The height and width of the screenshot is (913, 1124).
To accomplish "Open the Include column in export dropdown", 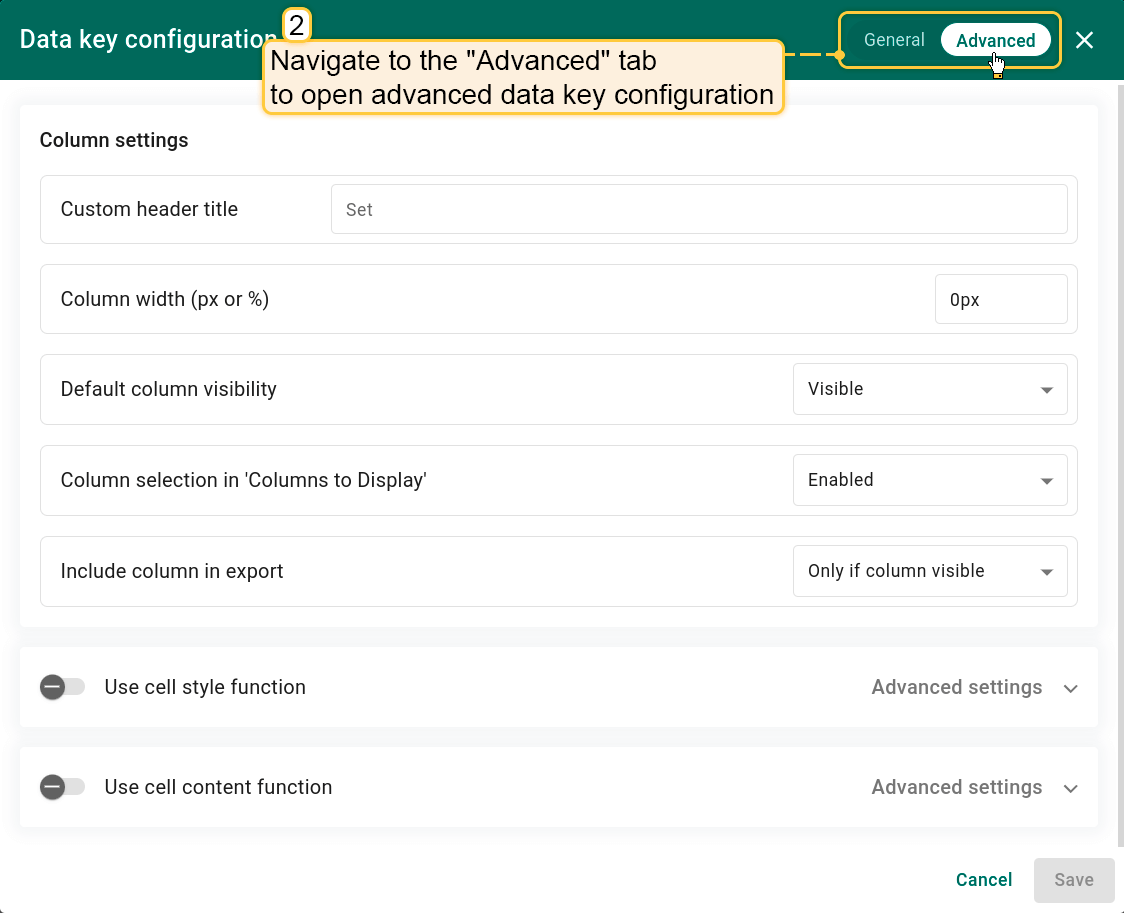I will [x=929, y=571].
